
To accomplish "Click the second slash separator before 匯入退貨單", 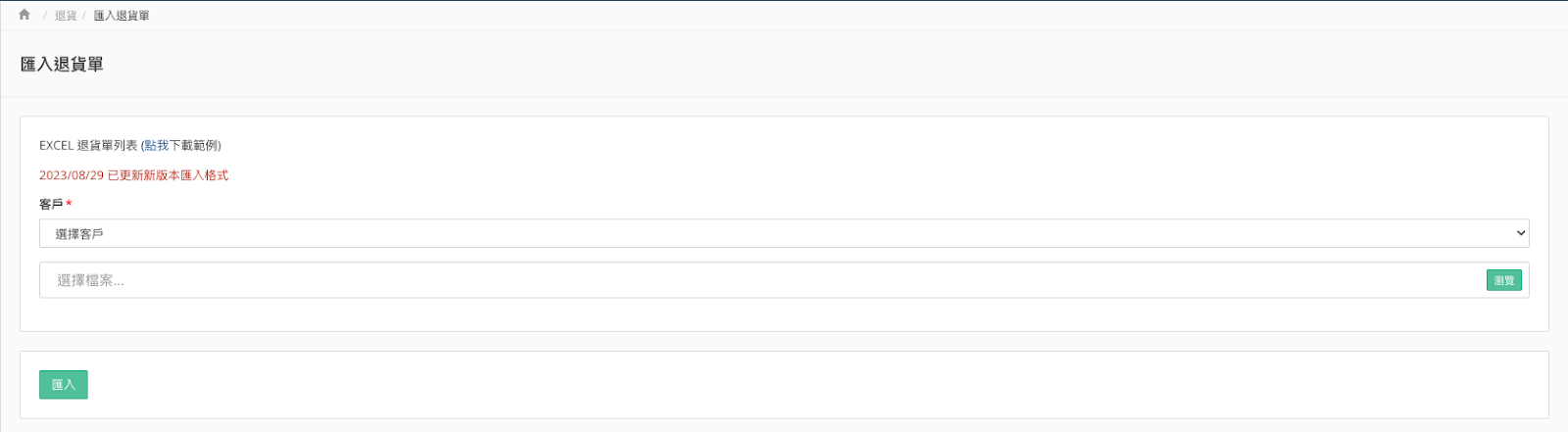I will click(84, 16).
